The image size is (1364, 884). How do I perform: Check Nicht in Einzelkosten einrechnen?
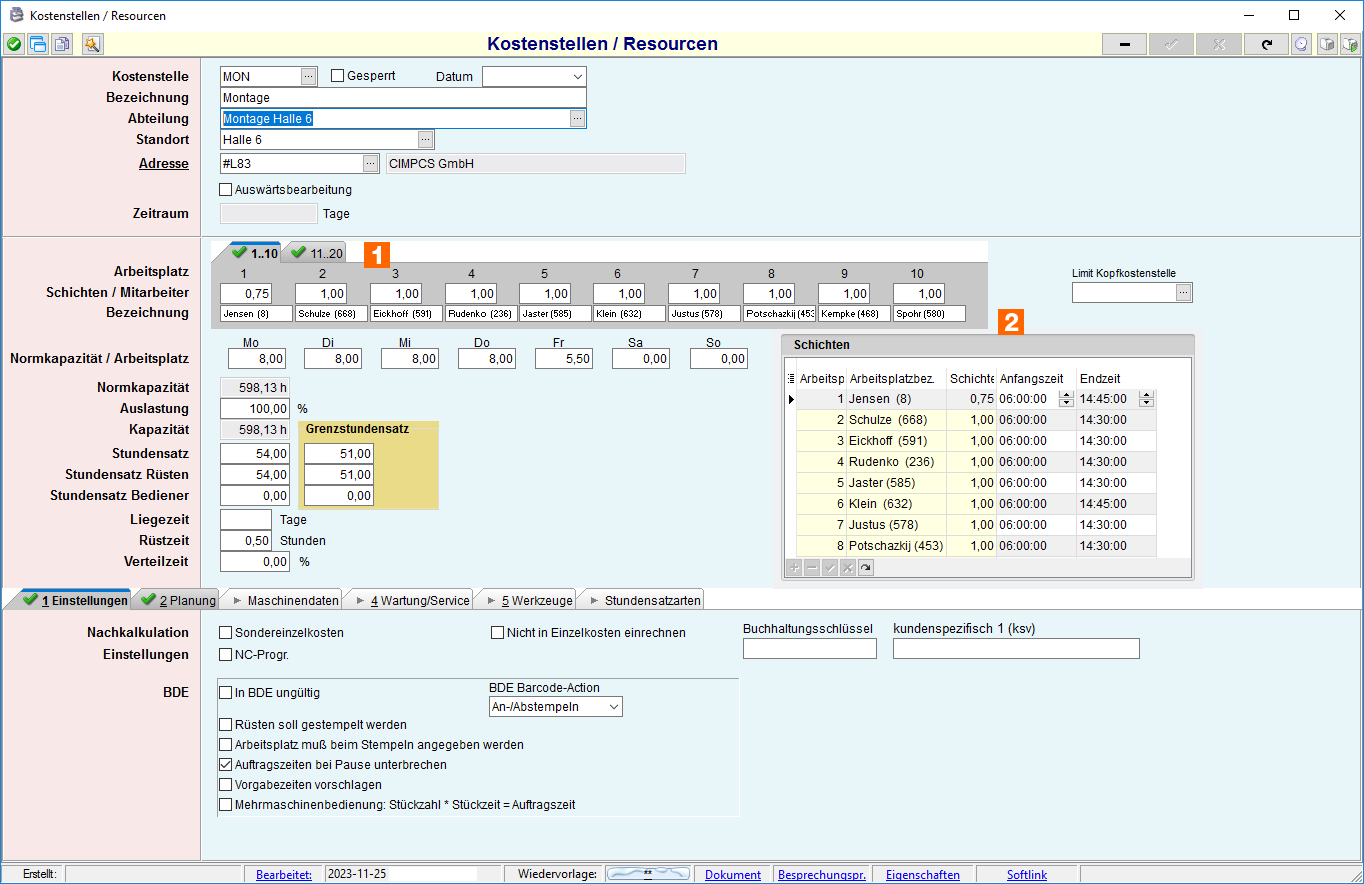click(497, 632)
